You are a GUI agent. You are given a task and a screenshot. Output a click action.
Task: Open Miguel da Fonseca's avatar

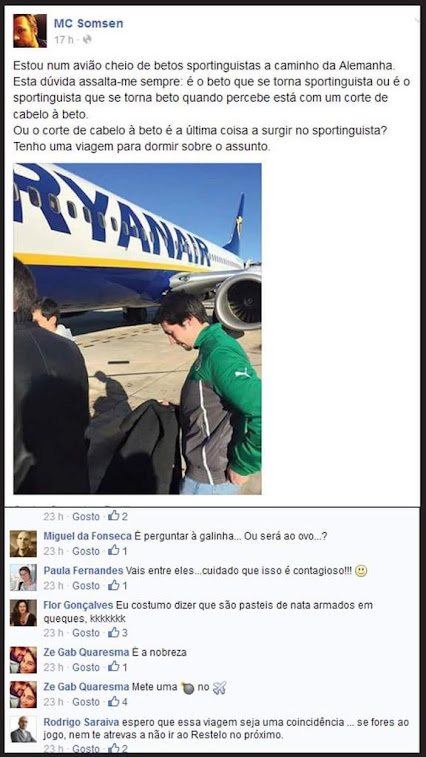coord(23,544)
